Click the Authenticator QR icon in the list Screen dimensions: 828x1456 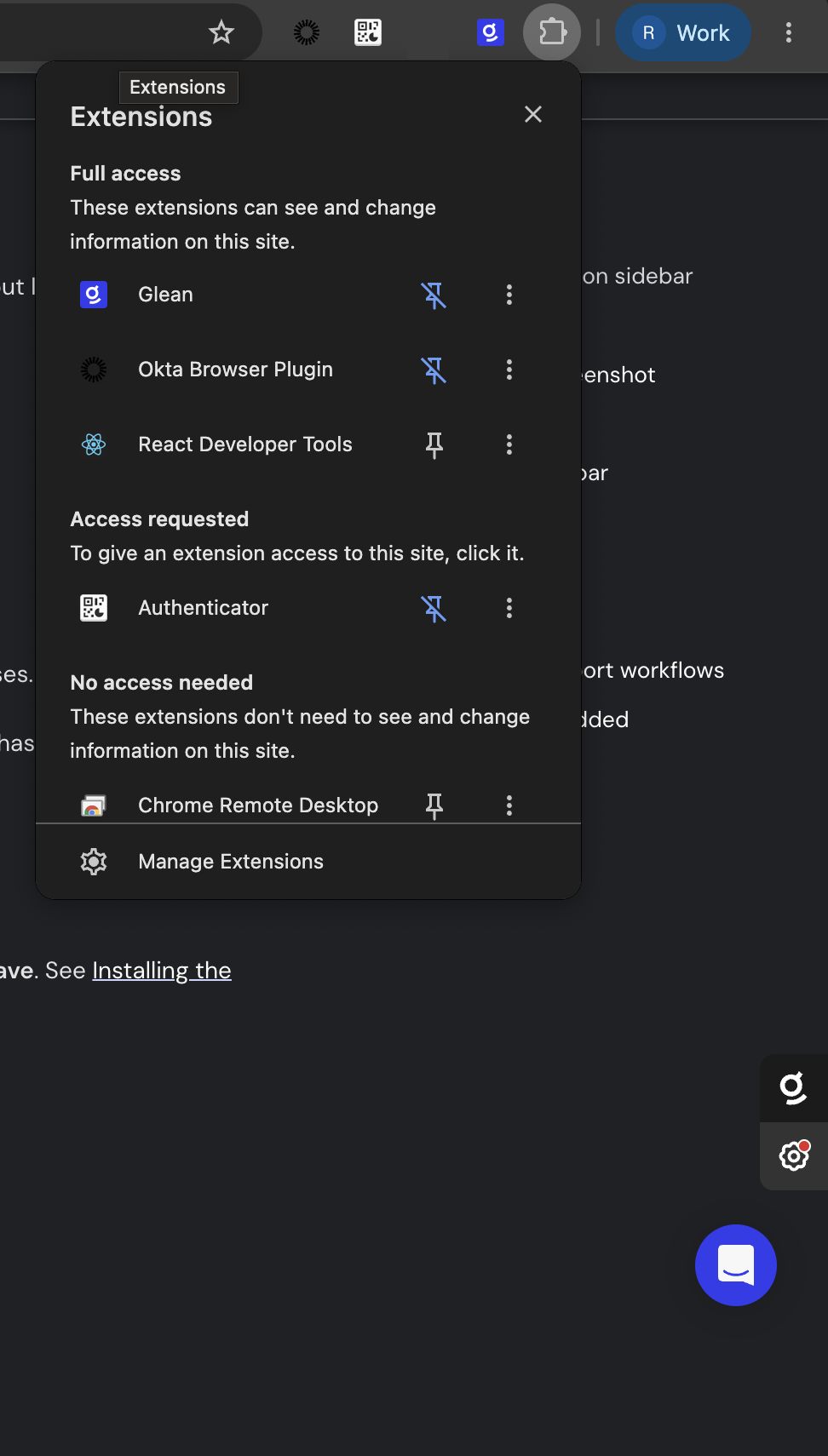point(94,608)
